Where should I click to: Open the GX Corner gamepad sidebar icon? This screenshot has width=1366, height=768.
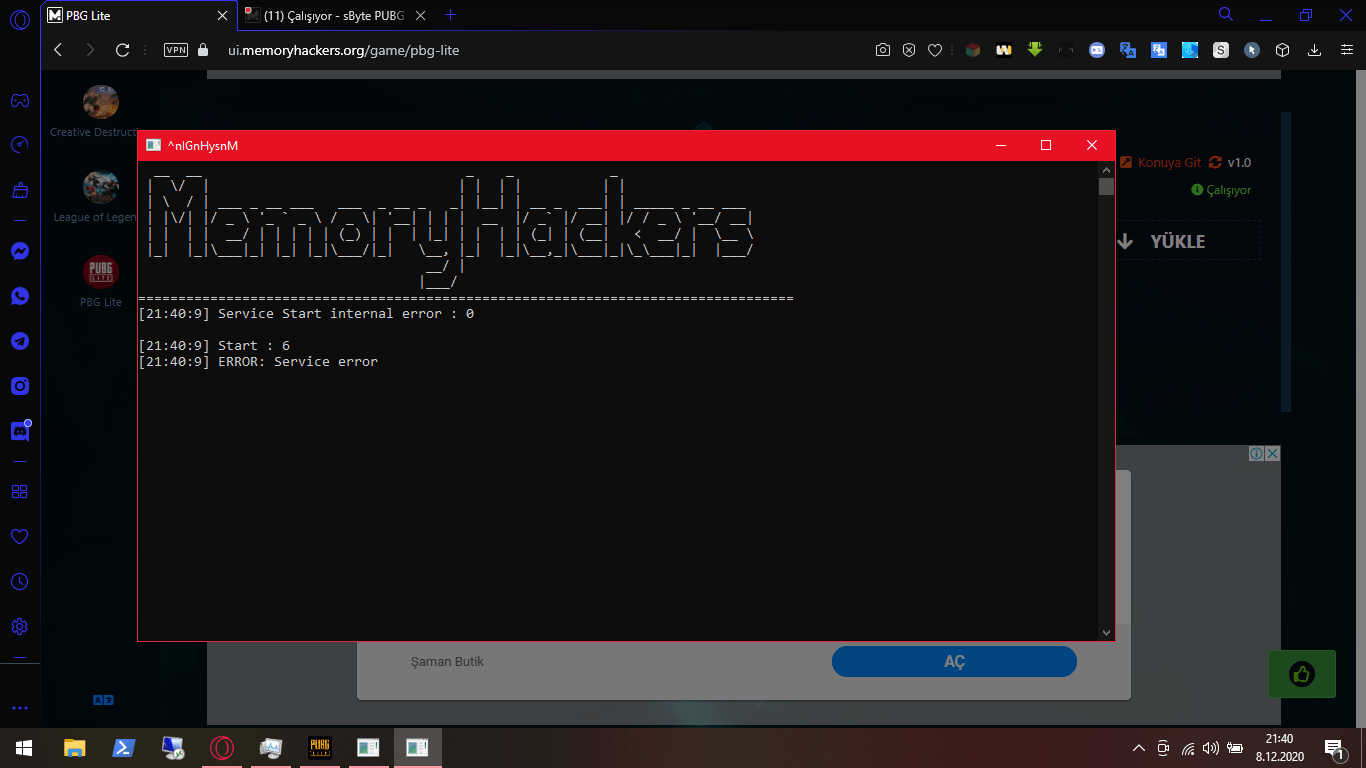coord(19,100)
